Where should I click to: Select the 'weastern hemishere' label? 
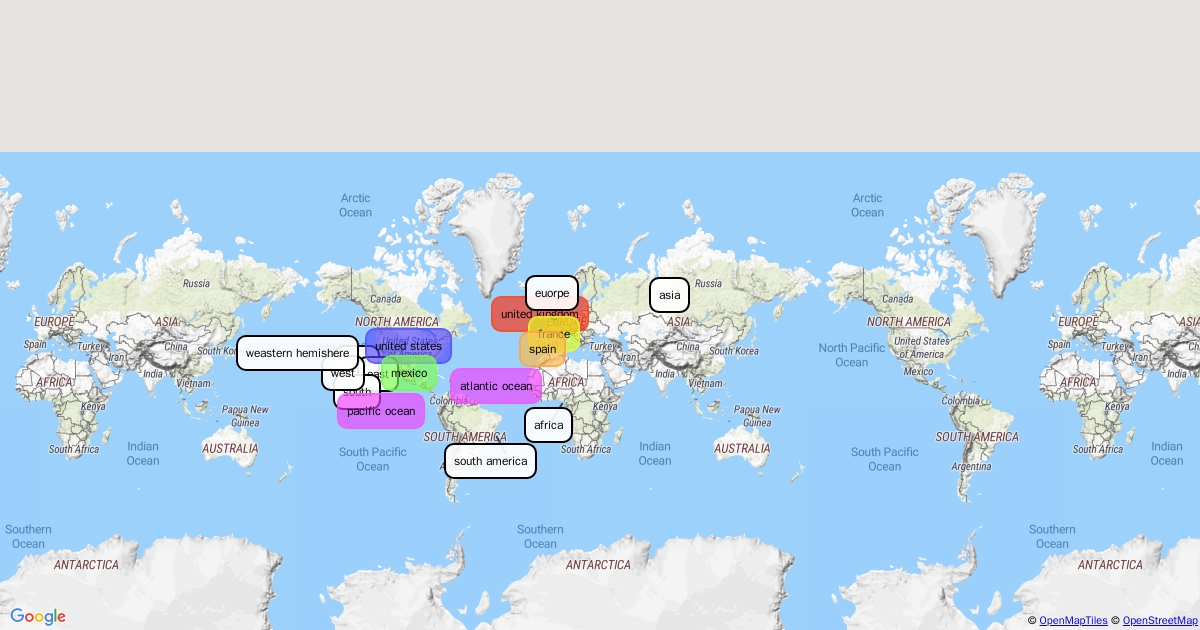point(297,353)
